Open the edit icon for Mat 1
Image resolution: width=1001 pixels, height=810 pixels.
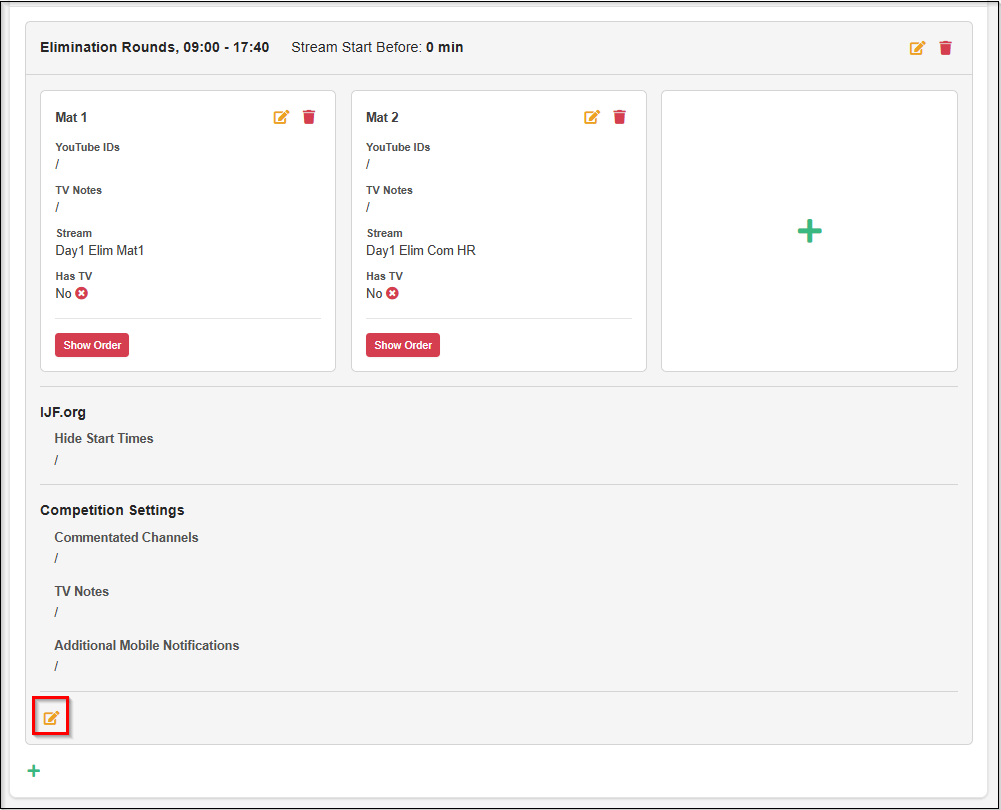[x=281, y=117]
